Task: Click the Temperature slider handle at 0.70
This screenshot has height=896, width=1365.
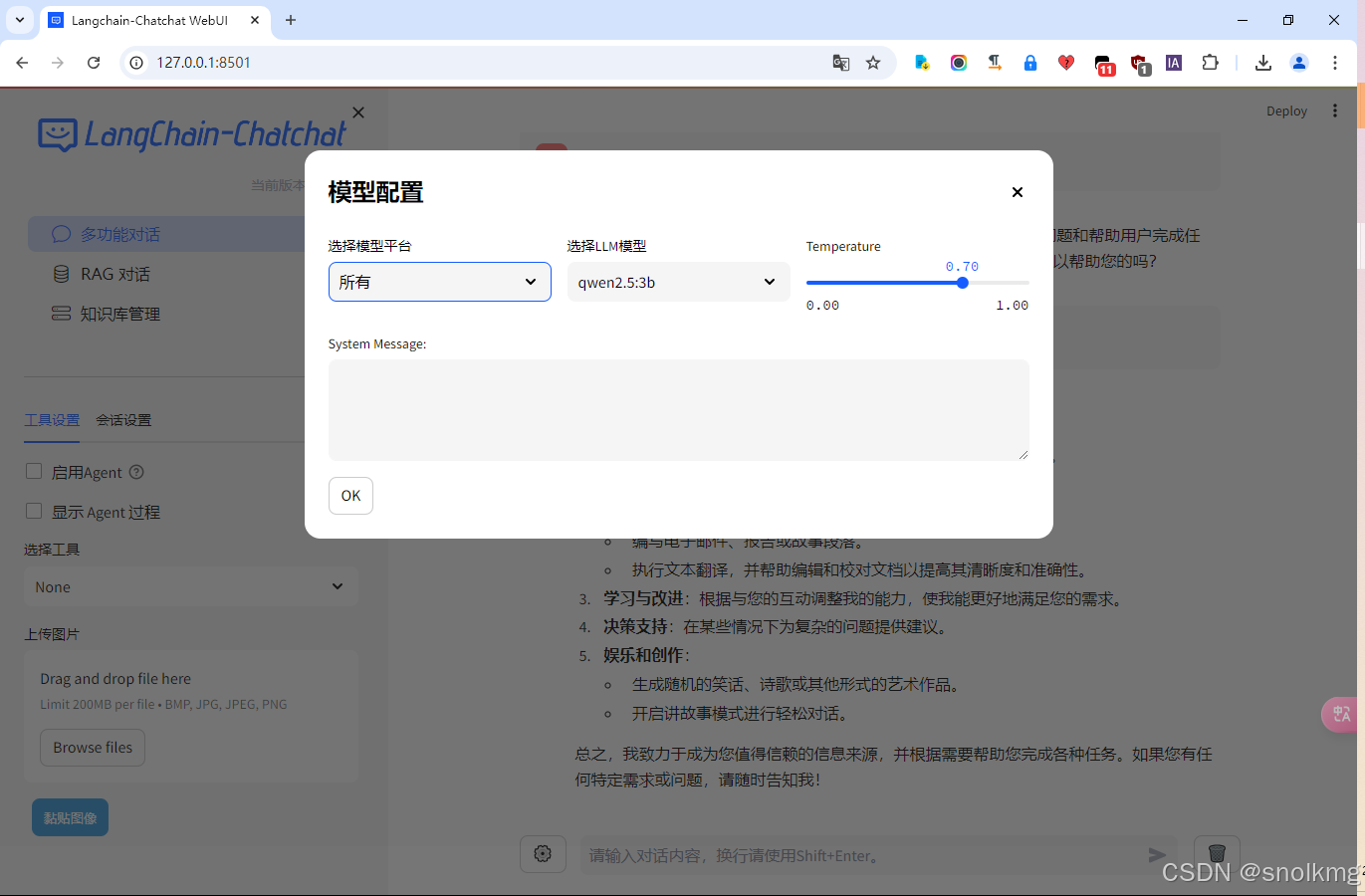Action: 962,283
